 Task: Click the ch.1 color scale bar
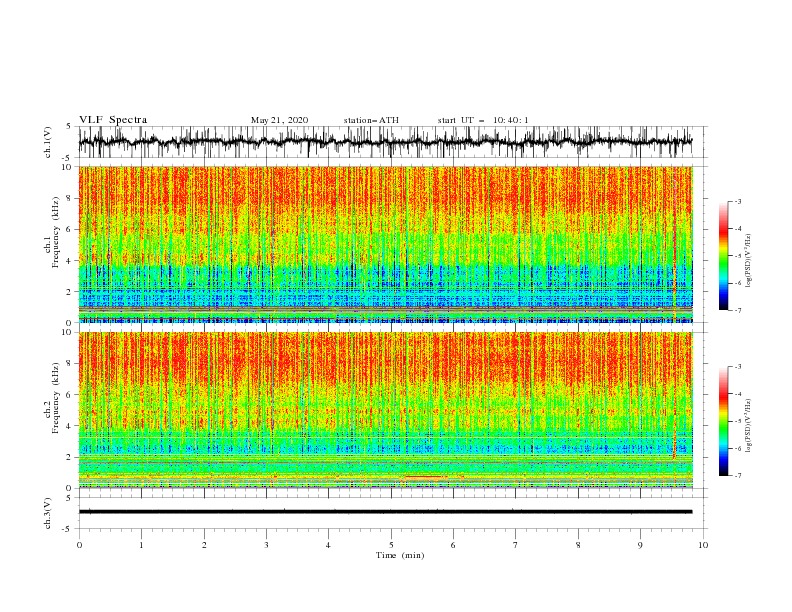click(x=723, y=256)
